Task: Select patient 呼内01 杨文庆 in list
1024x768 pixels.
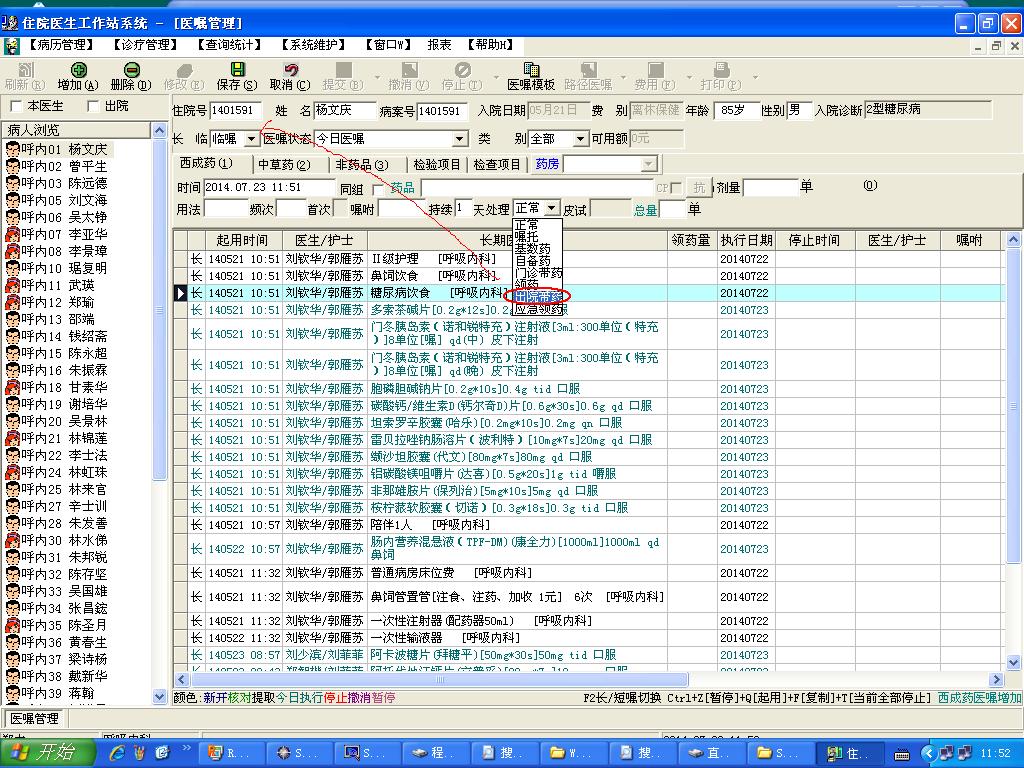Action: coord(66,149)
